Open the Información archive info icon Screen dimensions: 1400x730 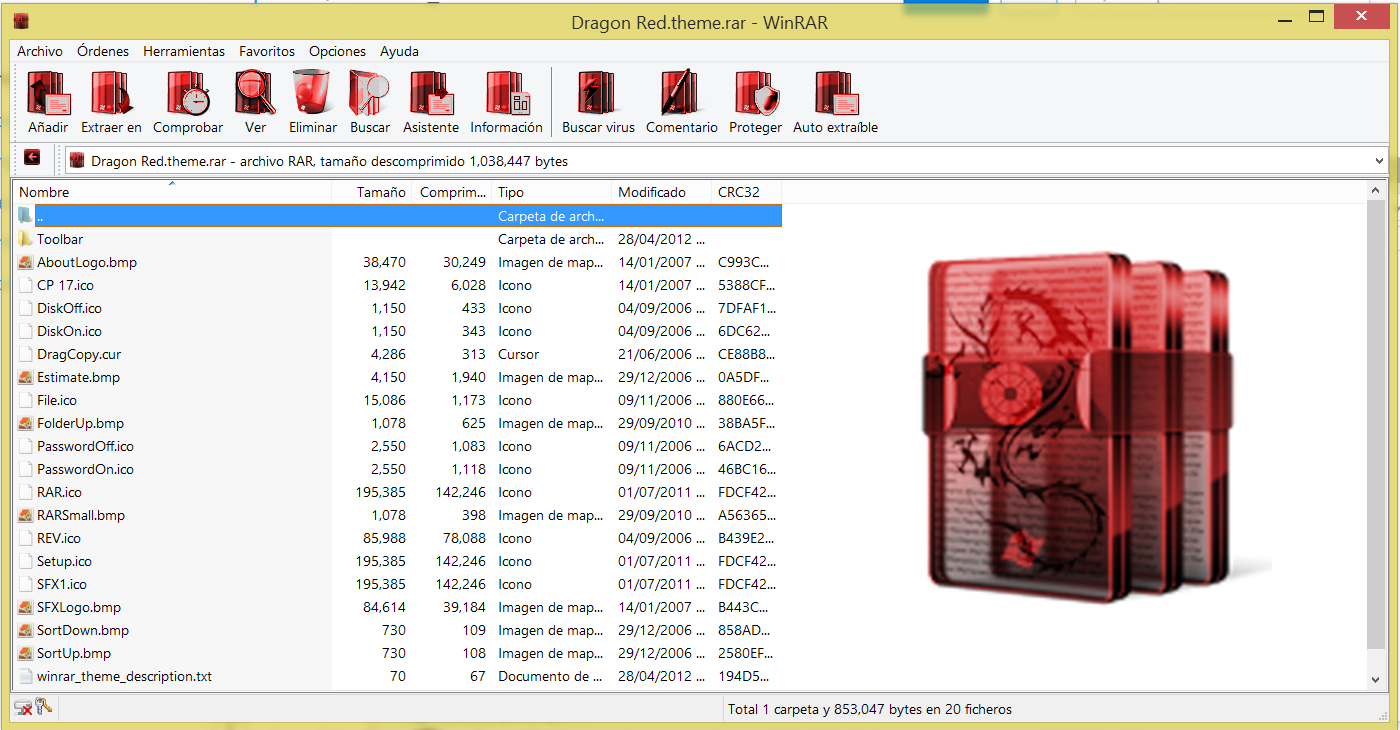(507, 93)
